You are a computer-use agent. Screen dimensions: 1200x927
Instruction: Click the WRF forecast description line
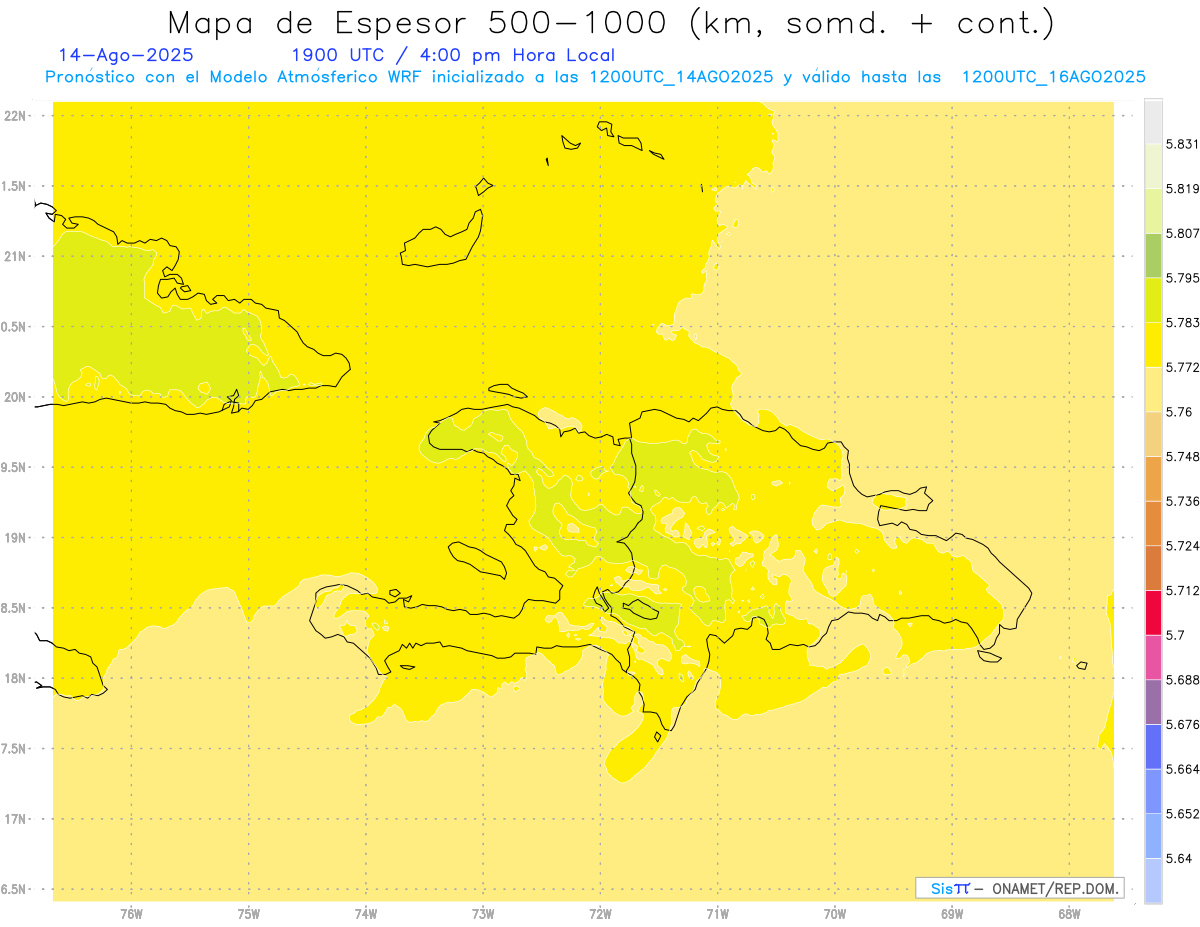point(595,77)
